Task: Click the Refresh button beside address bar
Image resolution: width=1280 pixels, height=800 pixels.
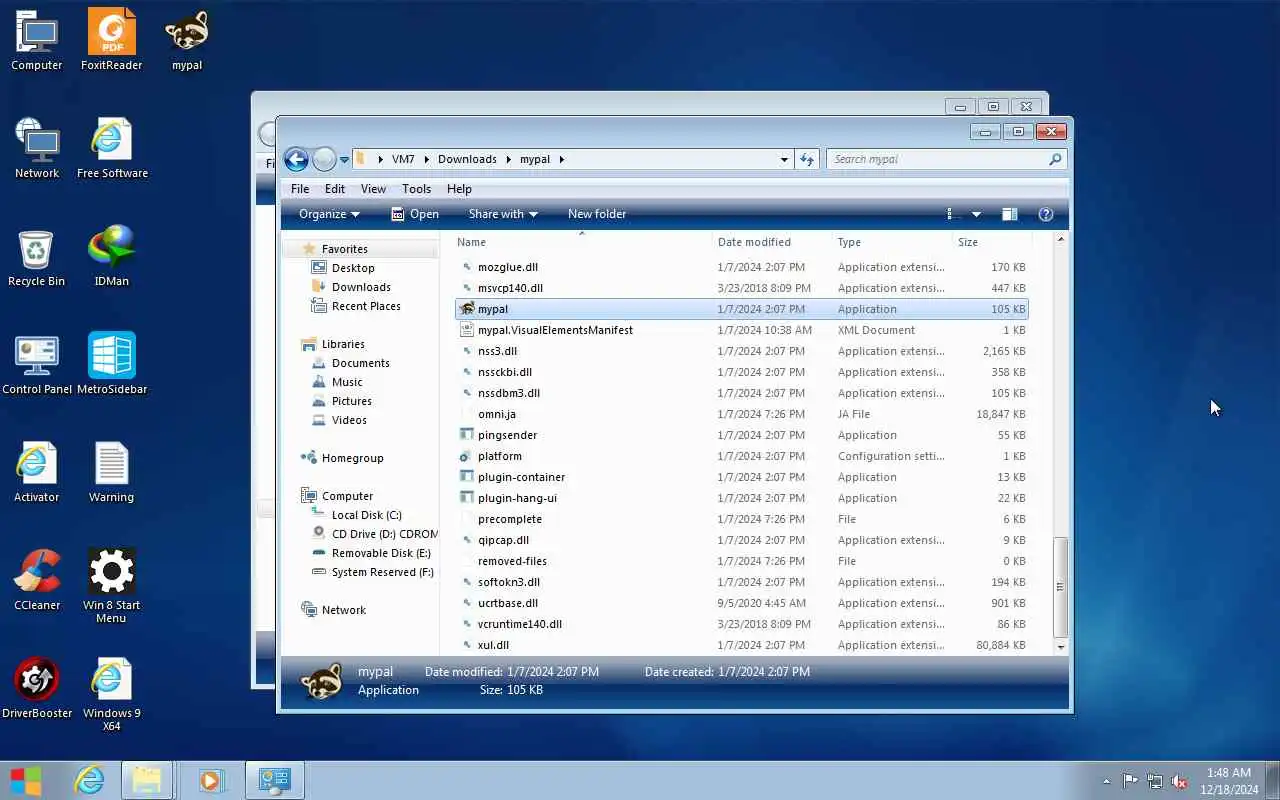Action: tap(807, 159)
